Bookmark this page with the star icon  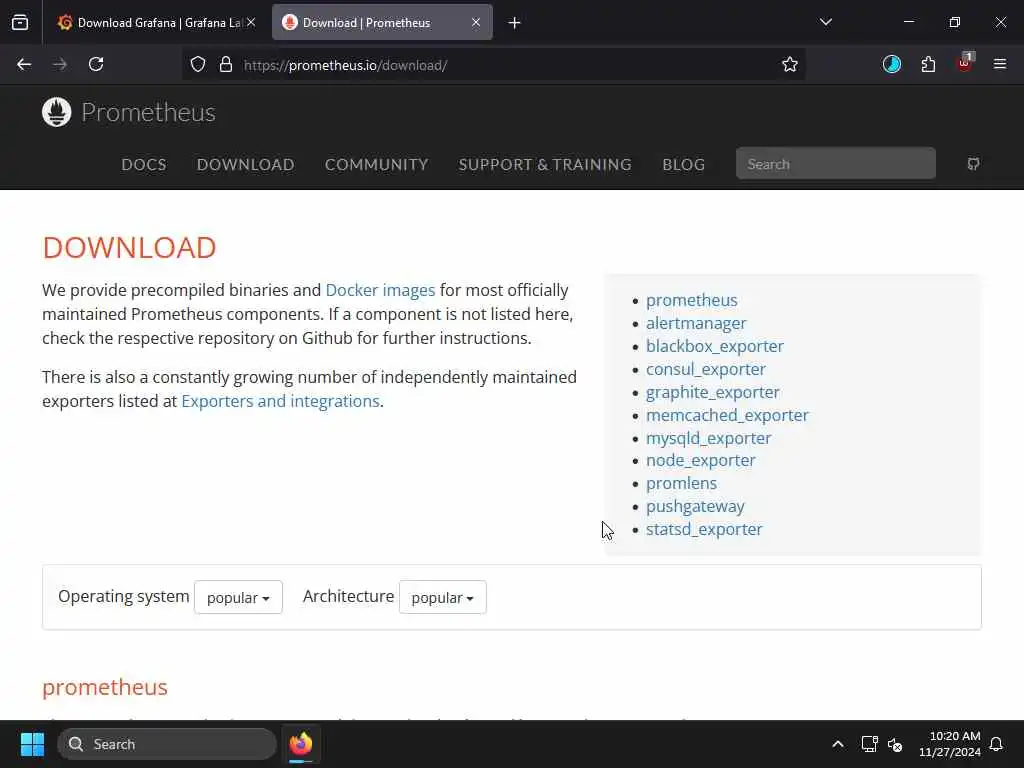point(790,64)
